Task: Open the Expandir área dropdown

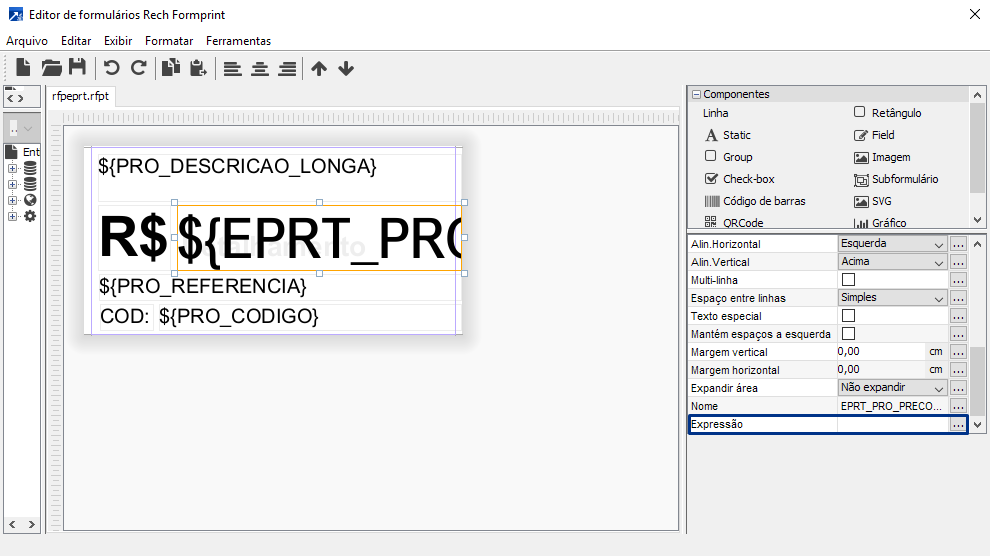Action: (x=891, y=388)
